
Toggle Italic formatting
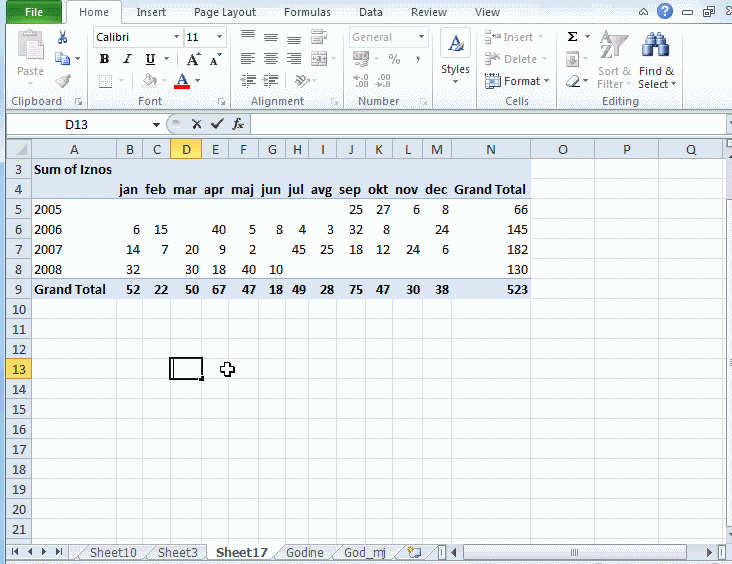pos(126,59)
